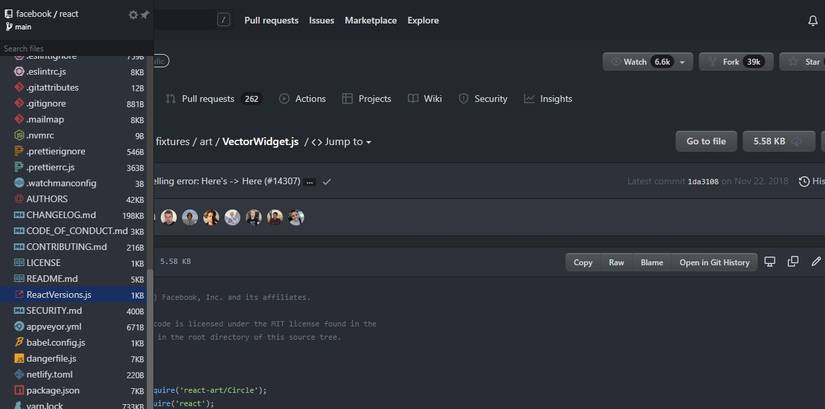
Task: Select CODE_OF_CONDUCT.md in file tree
Action: pyautogui.click(x=76, y=231)
